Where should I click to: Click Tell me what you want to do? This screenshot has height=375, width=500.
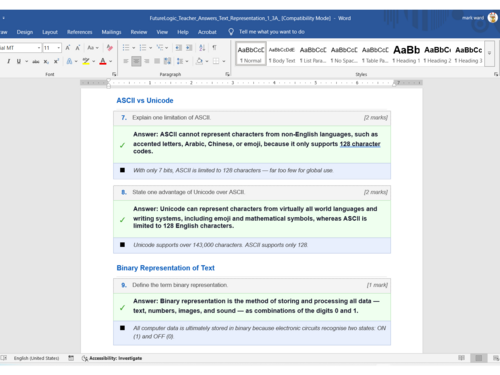272,32
